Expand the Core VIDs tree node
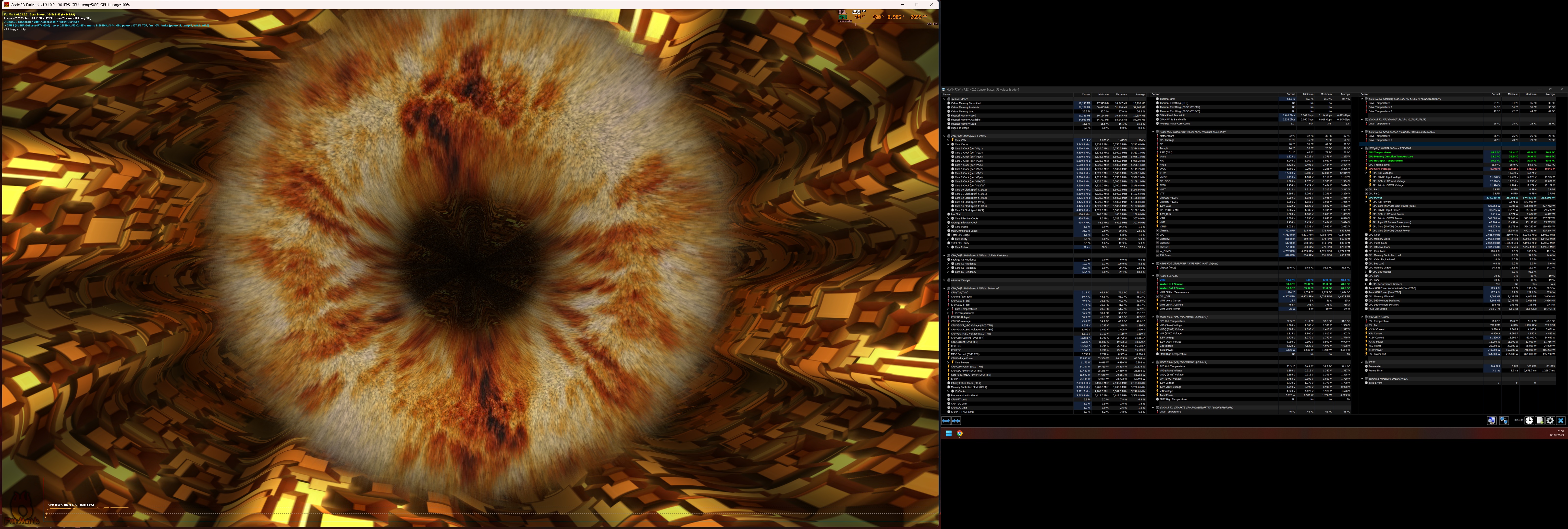This screenshot has width=1568, height=529. pos(948,140)
